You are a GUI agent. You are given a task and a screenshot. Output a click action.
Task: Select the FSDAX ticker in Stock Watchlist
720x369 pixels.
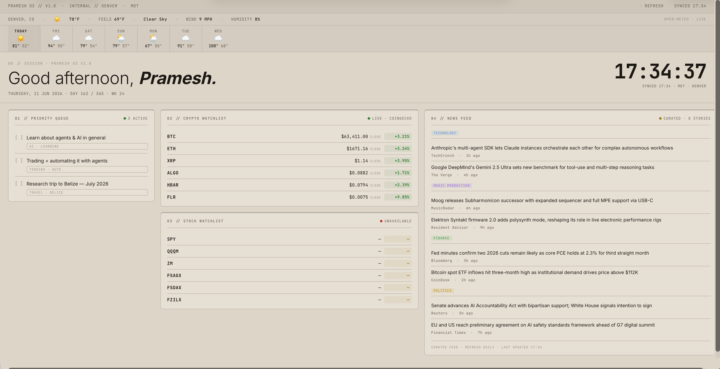(x=174, y=288)
